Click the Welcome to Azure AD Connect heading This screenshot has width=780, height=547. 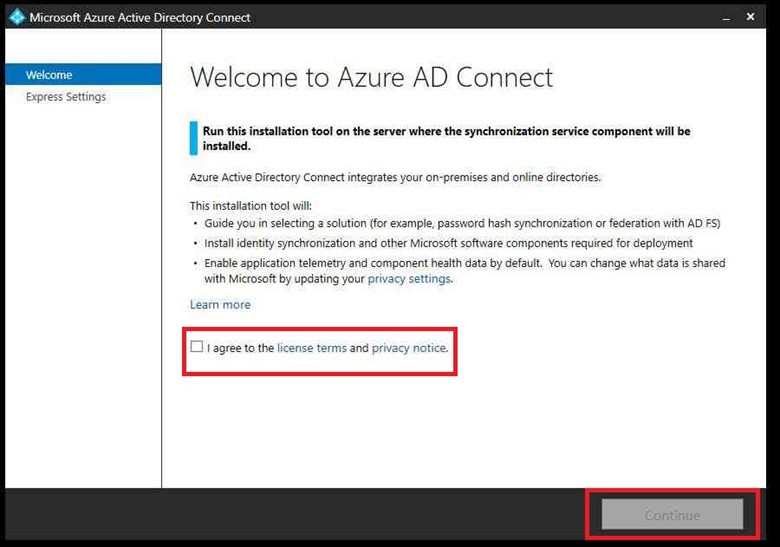[x=371, y=77]
